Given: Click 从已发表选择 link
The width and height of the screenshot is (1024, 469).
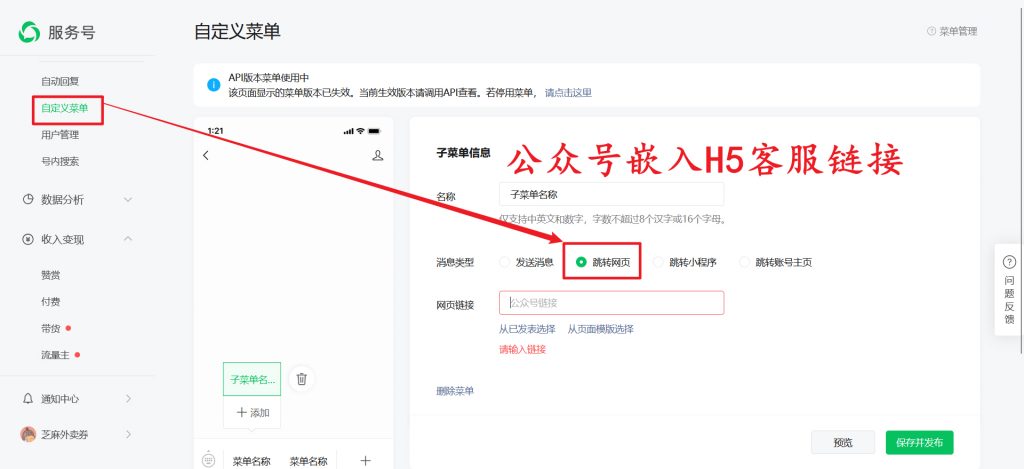Looking at the screenshot, I should tap(527, 329).
